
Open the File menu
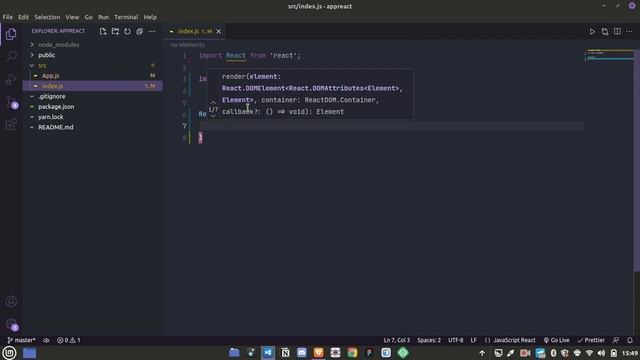click(x=7, y=17)
